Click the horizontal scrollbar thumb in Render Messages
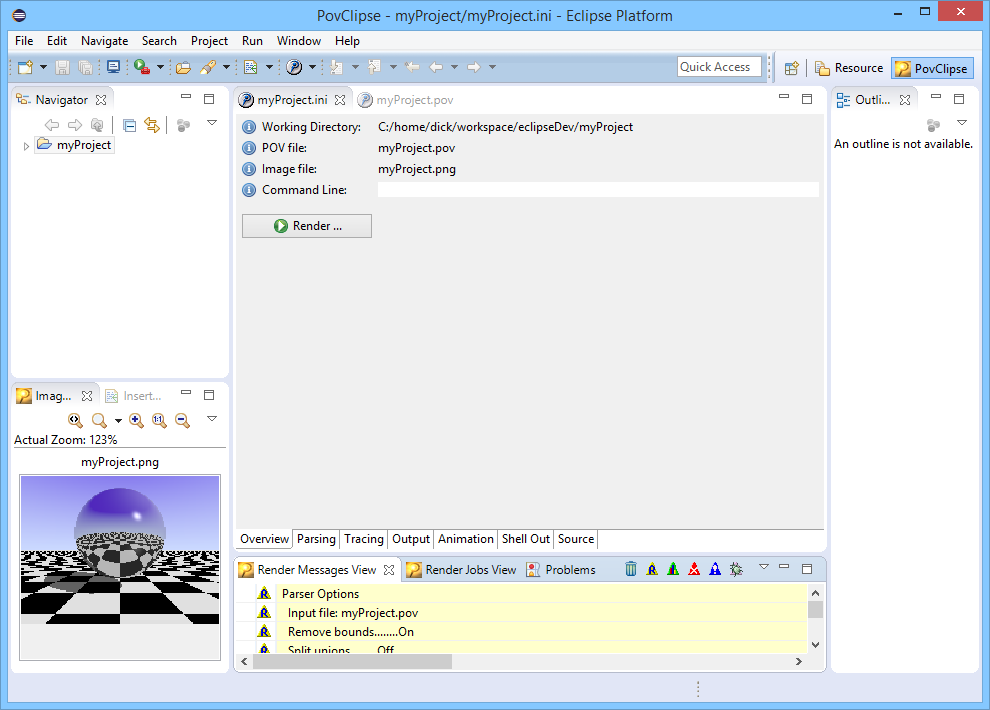Image resolution: width=990 pixels, height=710 pixels. coord(352,661)
